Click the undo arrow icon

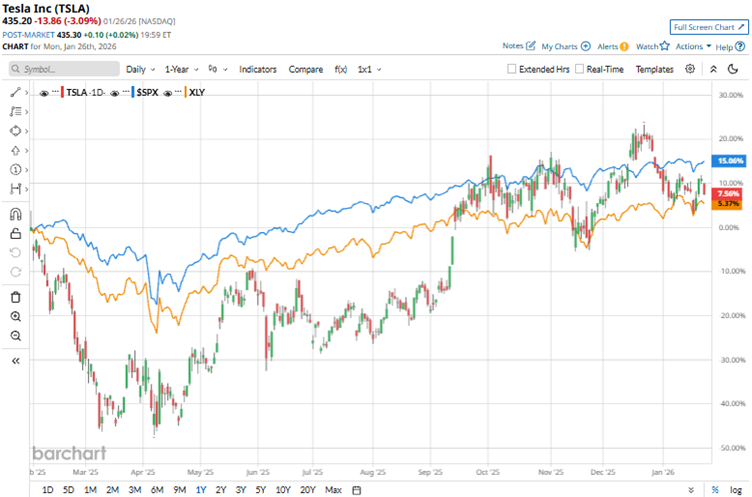tap(15, 253)
